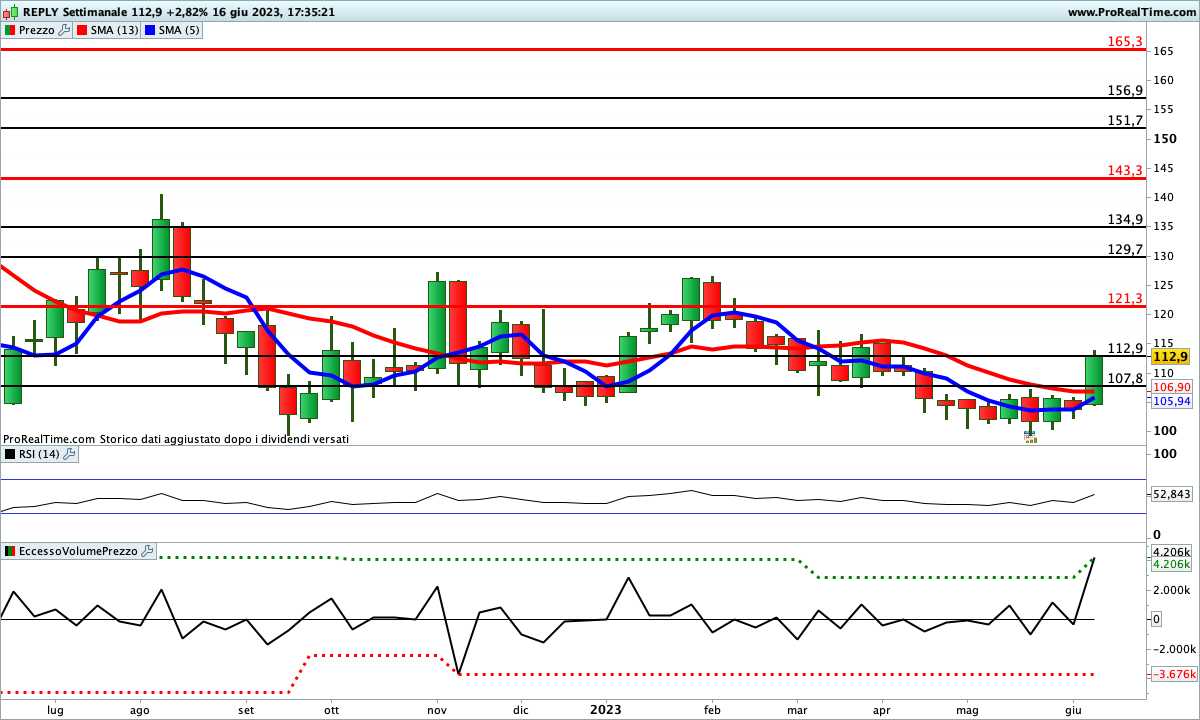Click the 'feb' month label on time axis
1200x720 pixels.
tap(711, 710)
